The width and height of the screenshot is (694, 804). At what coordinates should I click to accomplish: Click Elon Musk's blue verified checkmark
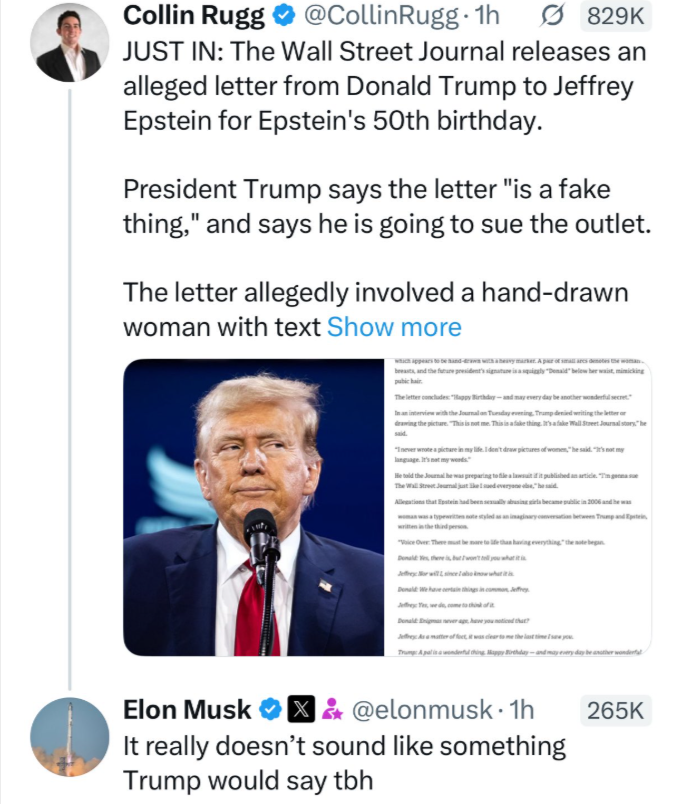tap(270, 710)
